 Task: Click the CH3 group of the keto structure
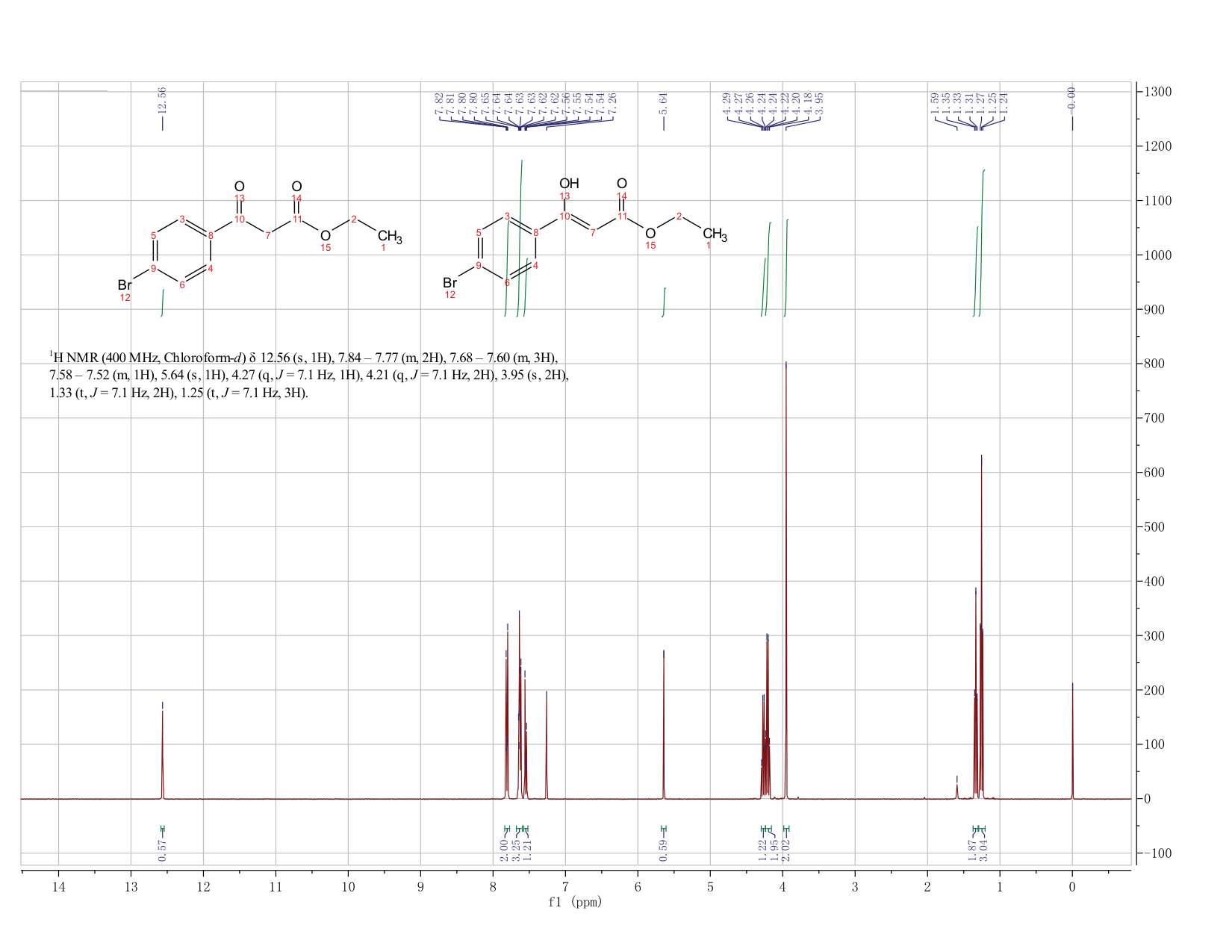pos(390,237)
